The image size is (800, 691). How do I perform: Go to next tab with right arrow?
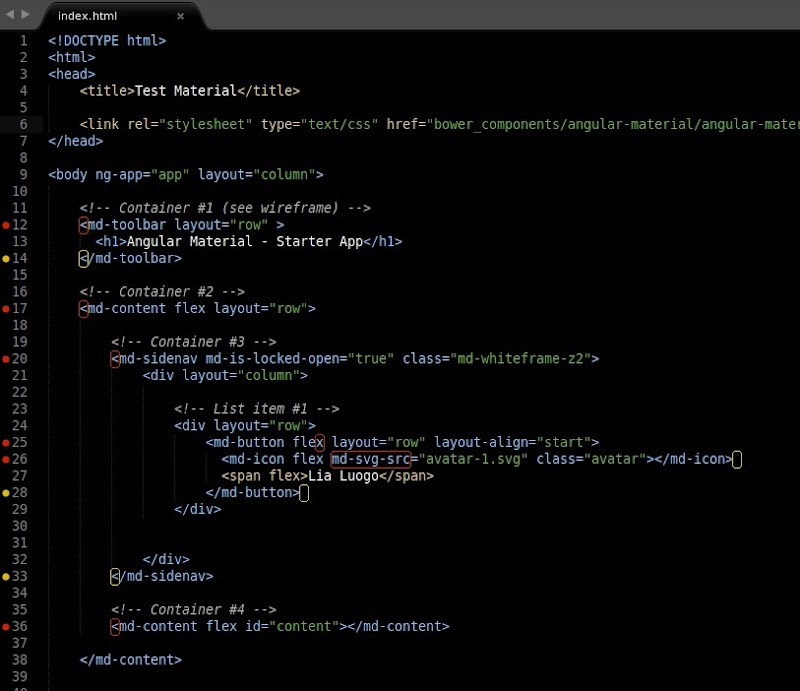coord(26,15)
